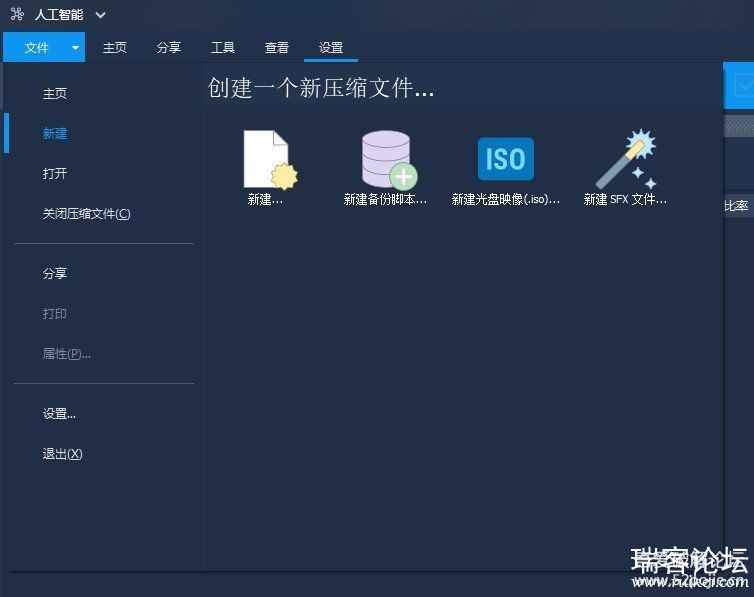The height and width of the screenshot is (597, 754).
Task: Open the 查看 ribbon tab
Action: point(277,47)
